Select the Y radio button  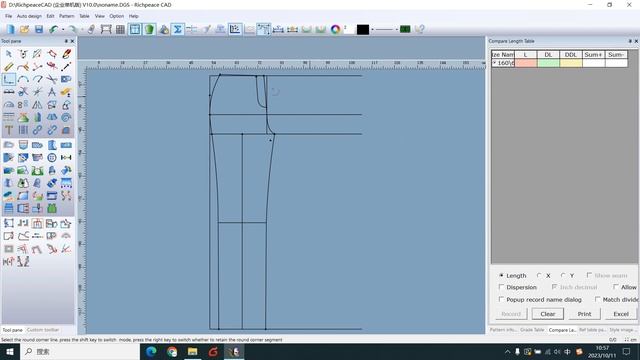click(x=563, y=276)
